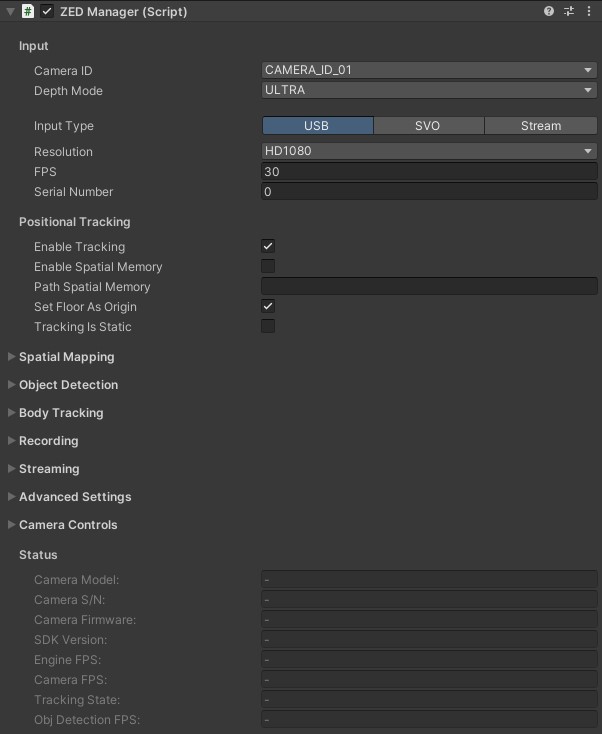602x734 pixels.
Task: Expand the Recording section
Action: 12,441
